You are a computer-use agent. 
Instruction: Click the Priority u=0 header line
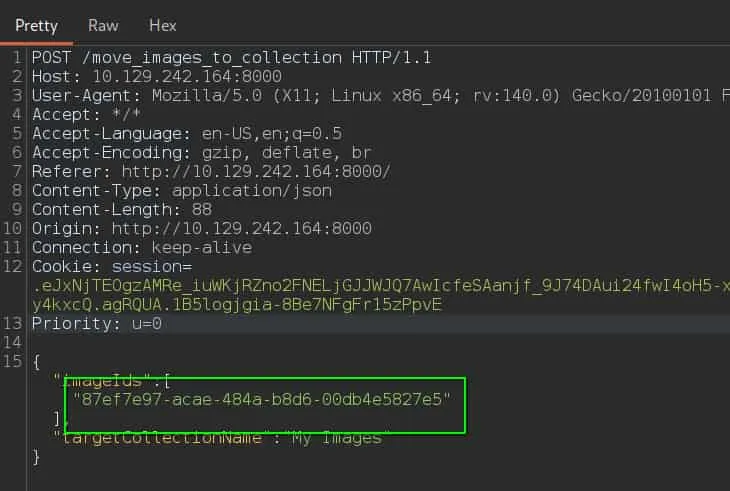97,323
